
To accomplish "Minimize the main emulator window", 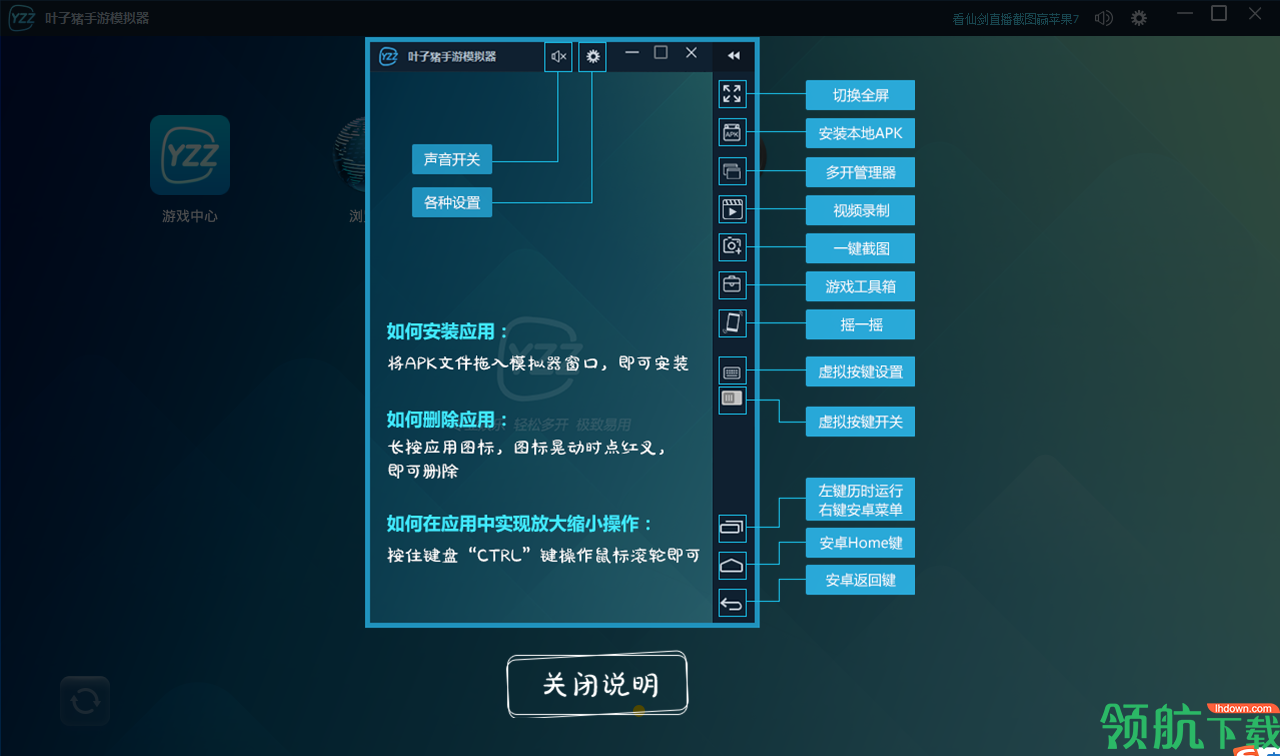I will (1186, 14).
